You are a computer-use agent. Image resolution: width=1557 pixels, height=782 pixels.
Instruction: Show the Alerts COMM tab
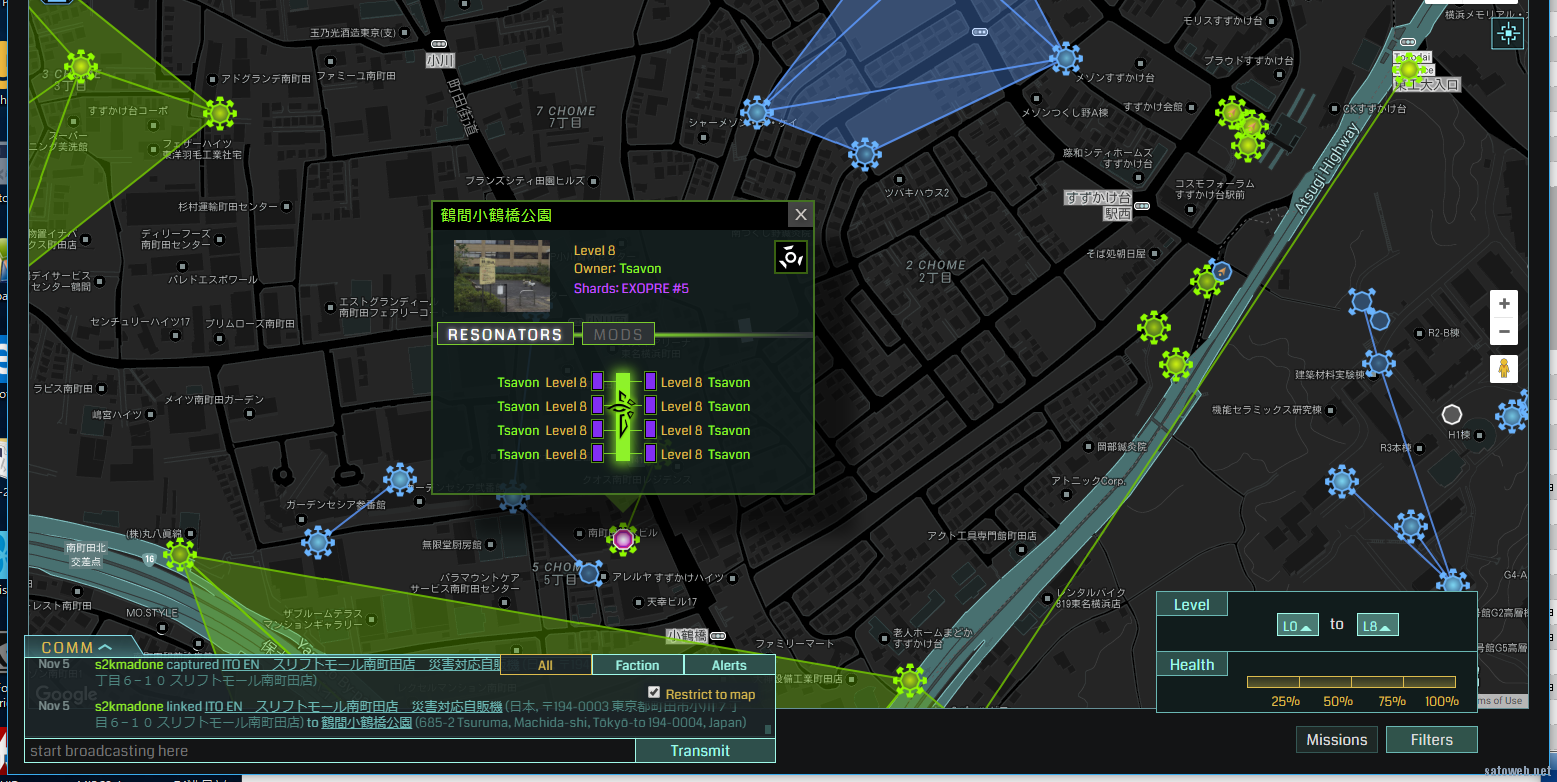[729, 665]
